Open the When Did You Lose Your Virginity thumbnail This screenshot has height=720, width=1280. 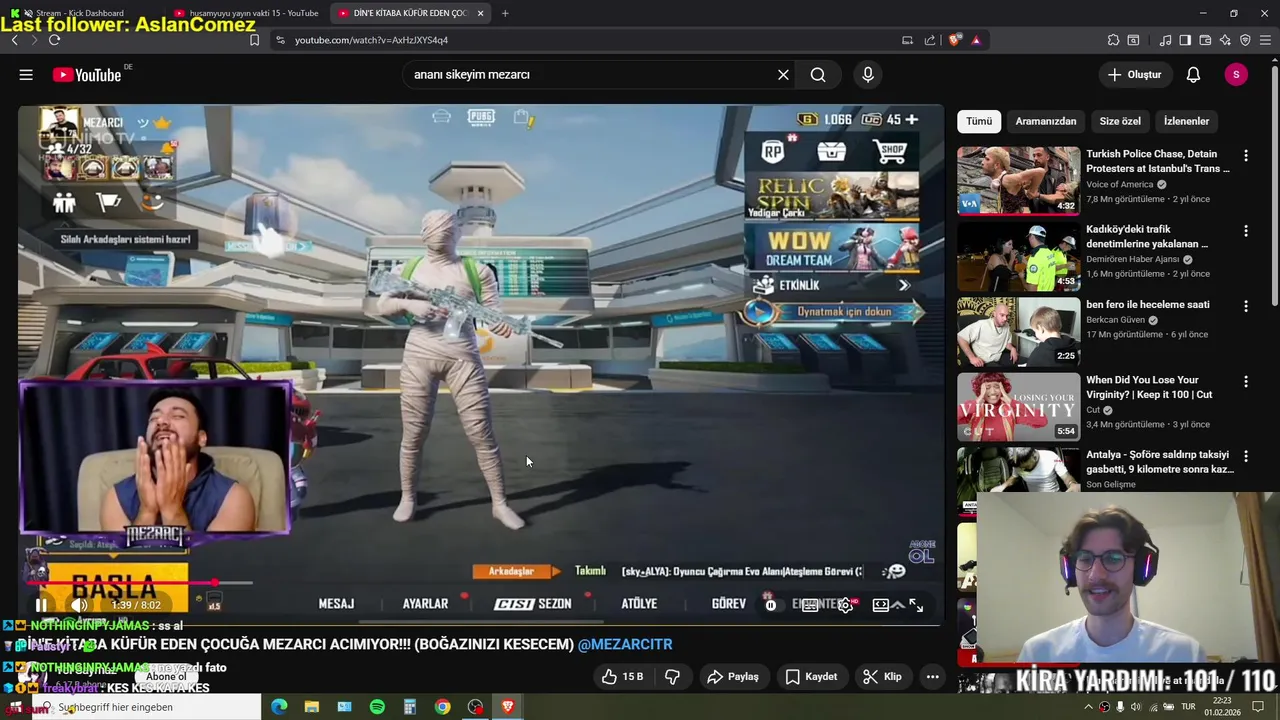tap(1018, 407)
